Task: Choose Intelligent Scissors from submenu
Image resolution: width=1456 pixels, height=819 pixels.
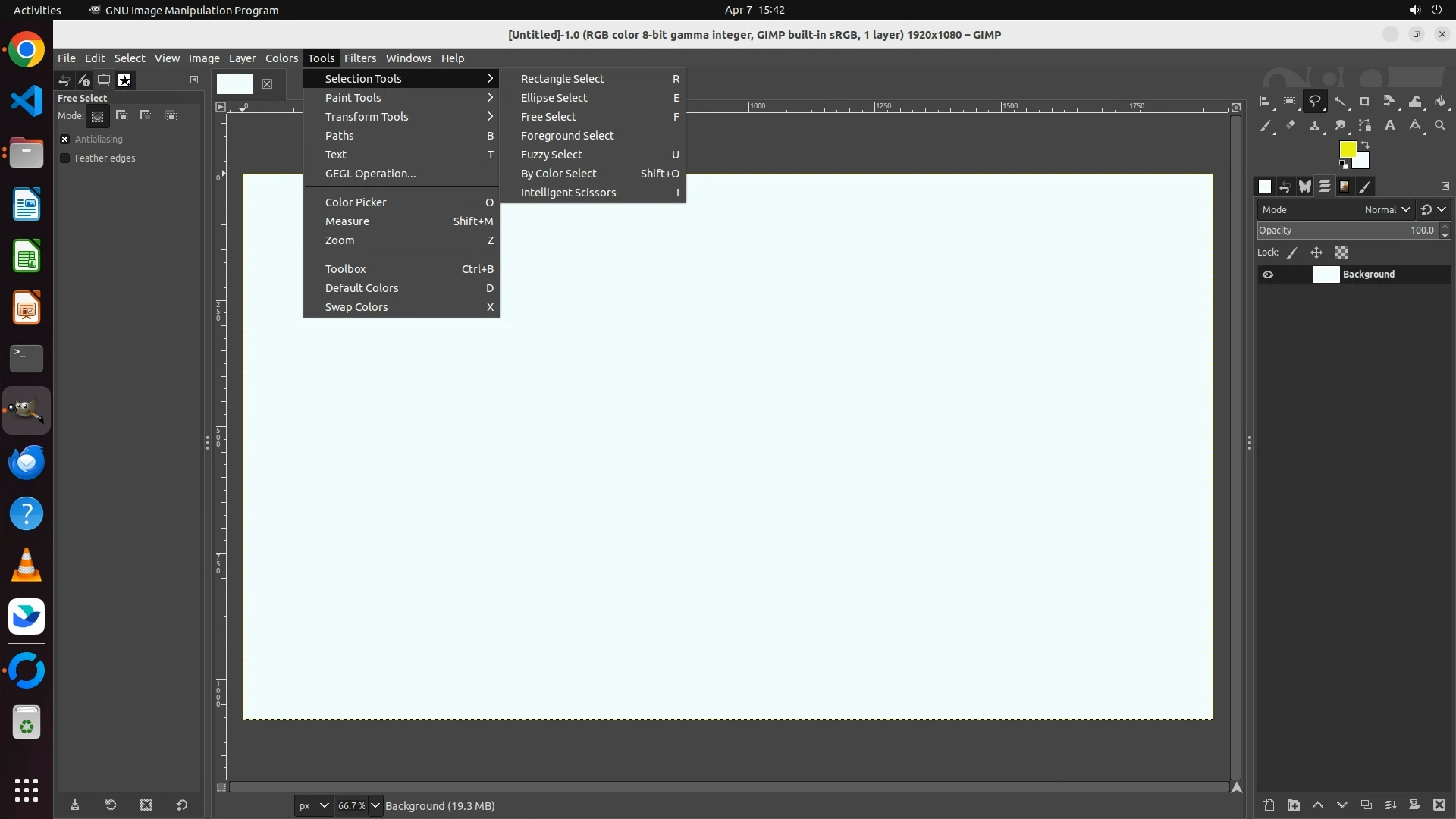Action: [x=568, y=193]
